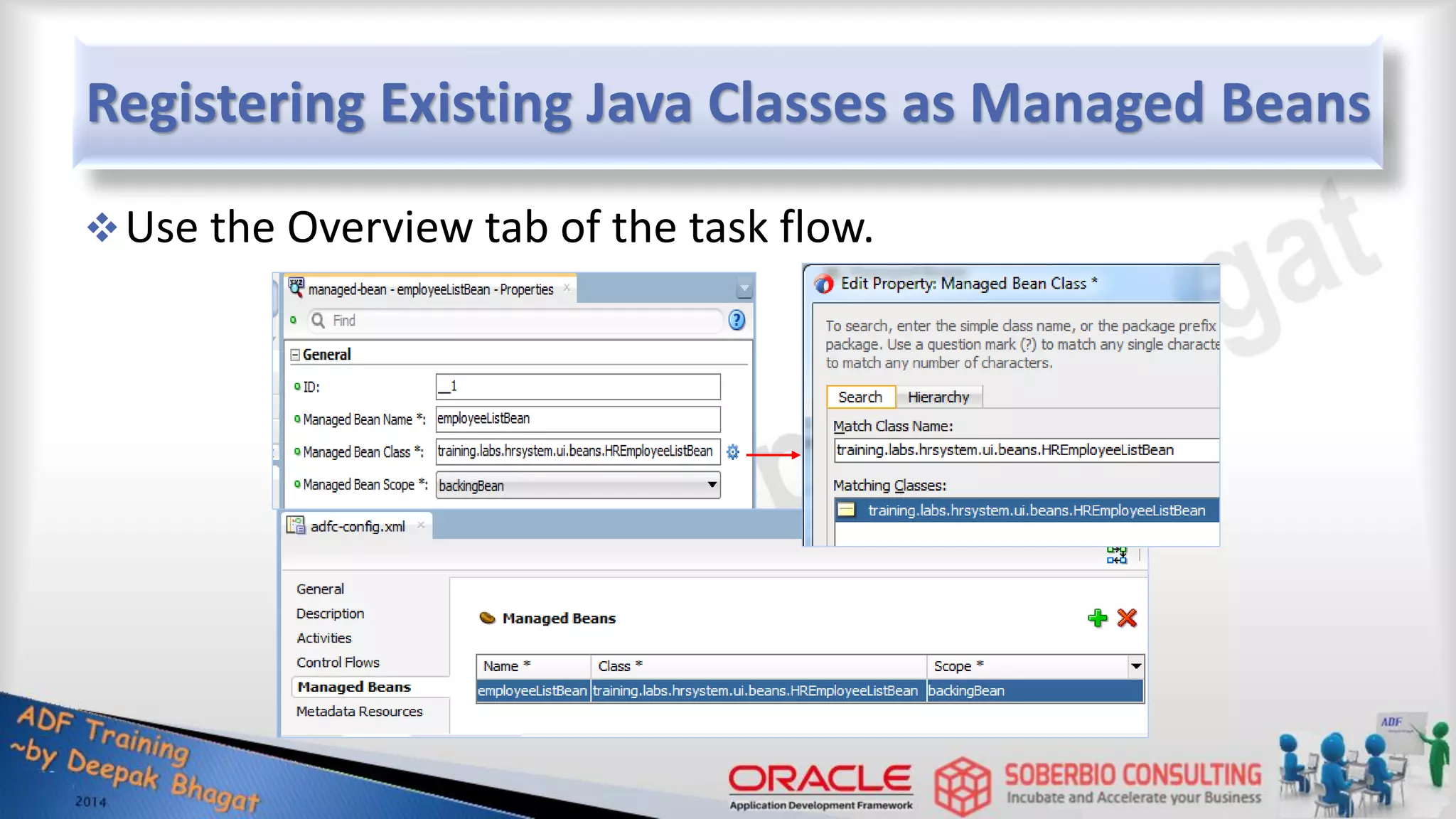
Task: Collapse the General section
Action: pos(295,355)
